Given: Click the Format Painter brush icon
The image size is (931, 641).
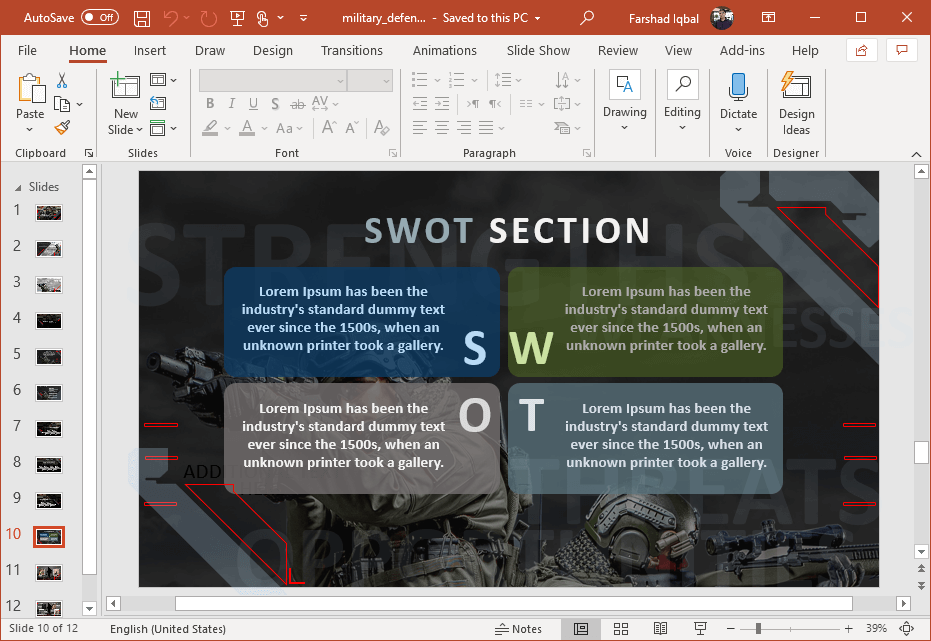Looking at the screenshot, I should pyautogui.click(x=62, y=128).
